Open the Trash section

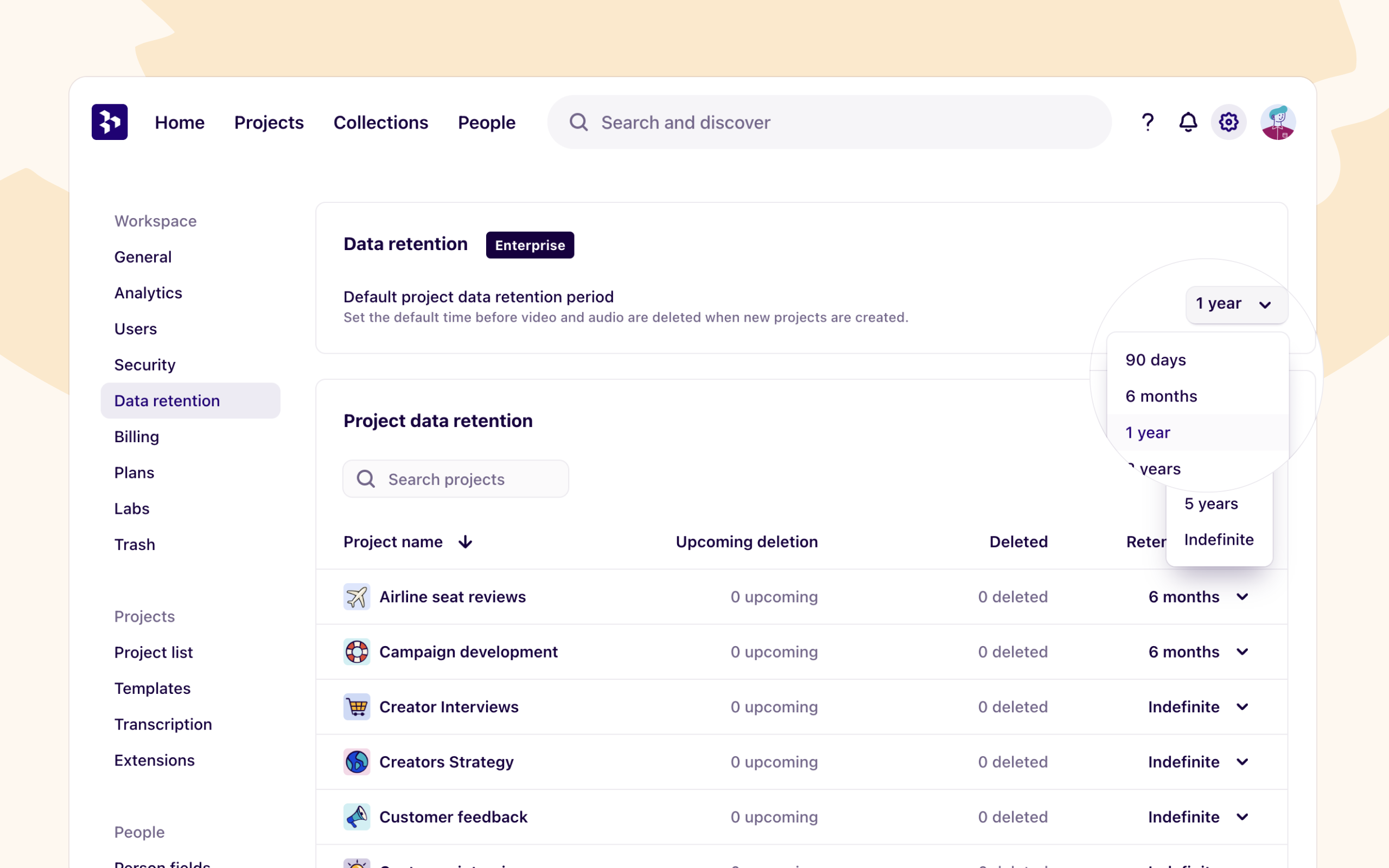click(135, 544)
